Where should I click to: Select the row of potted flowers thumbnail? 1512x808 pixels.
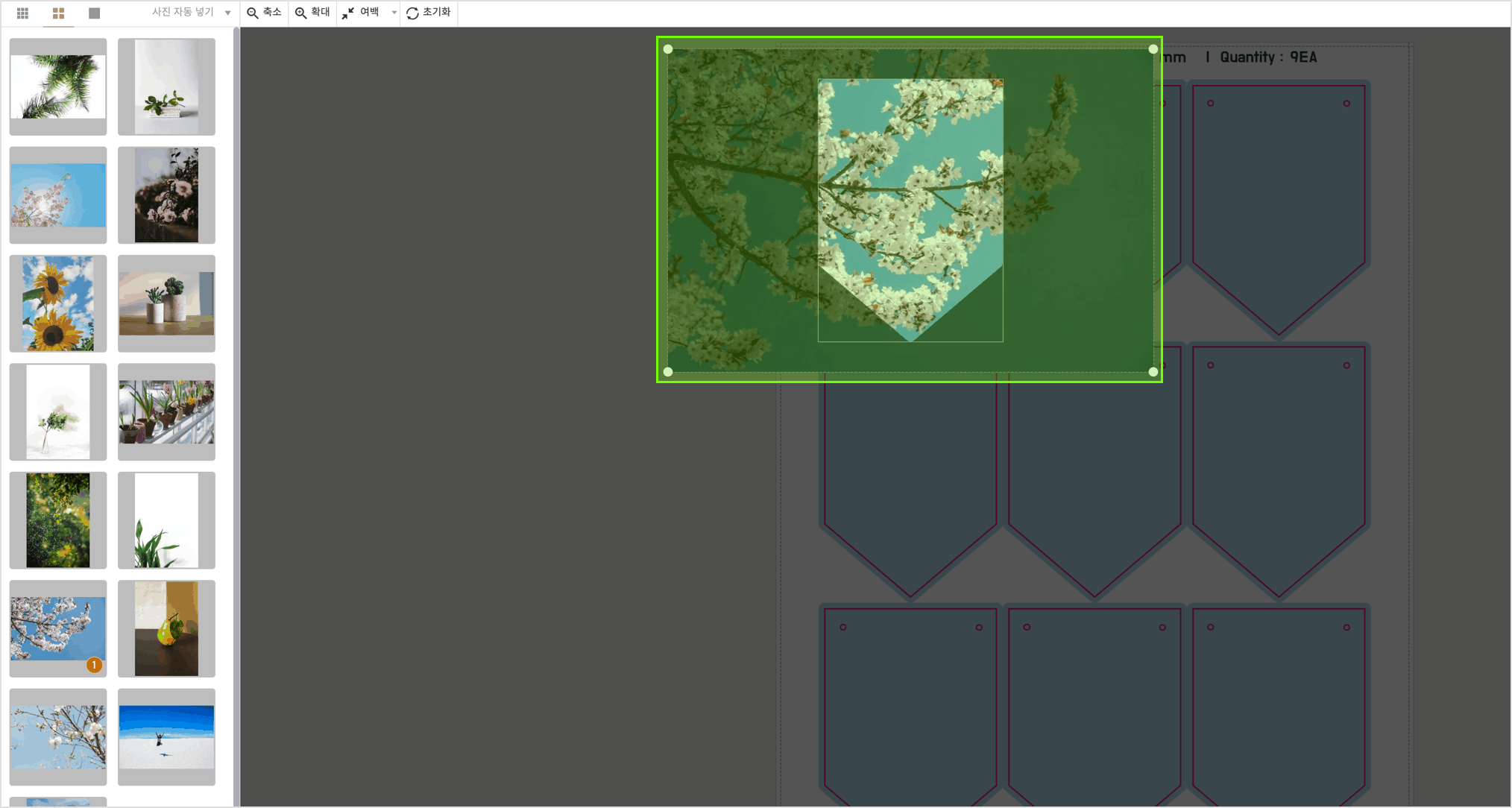click(166, 412)
